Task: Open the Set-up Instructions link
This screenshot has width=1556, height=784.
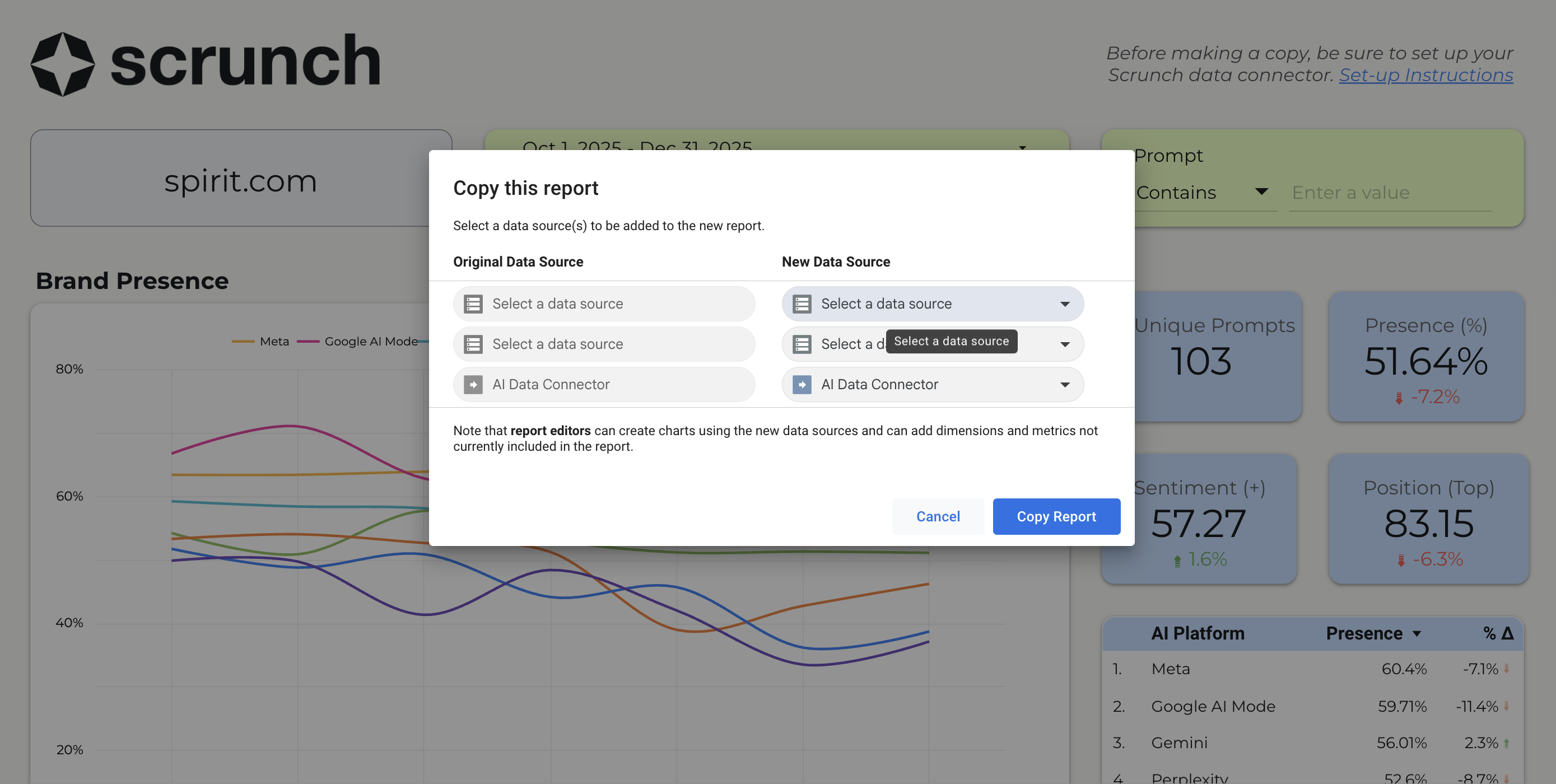Action: [x=1425, y=75]
